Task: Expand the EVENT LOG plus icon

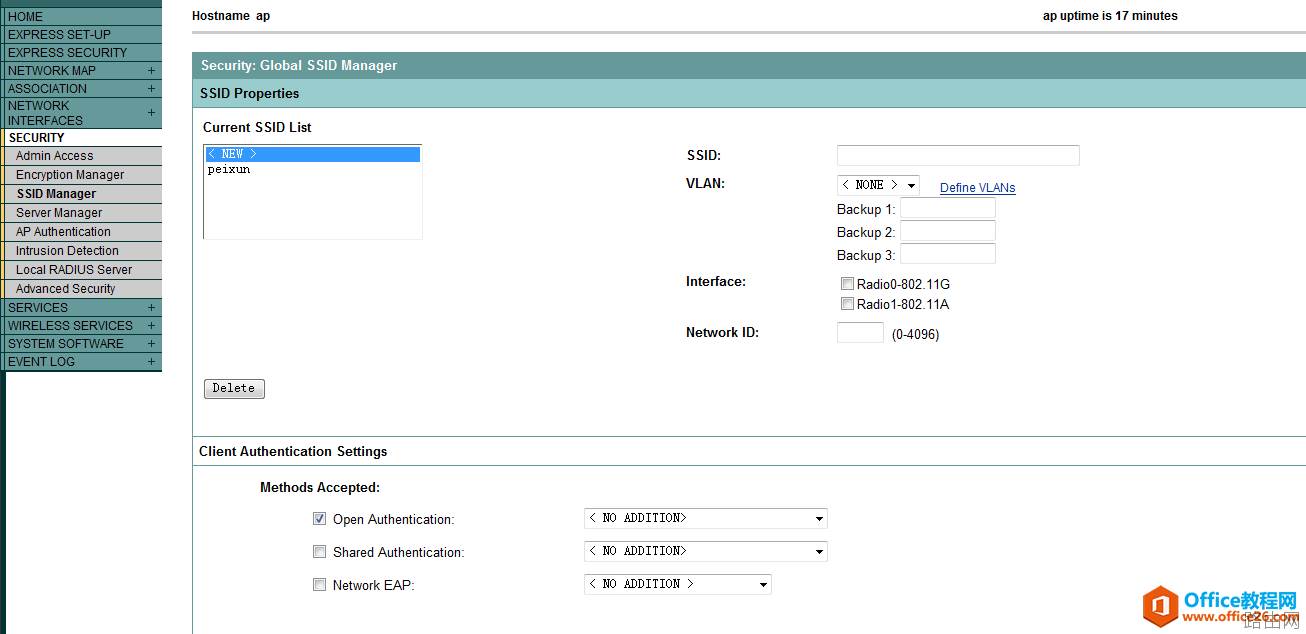Action: [151, 361]
